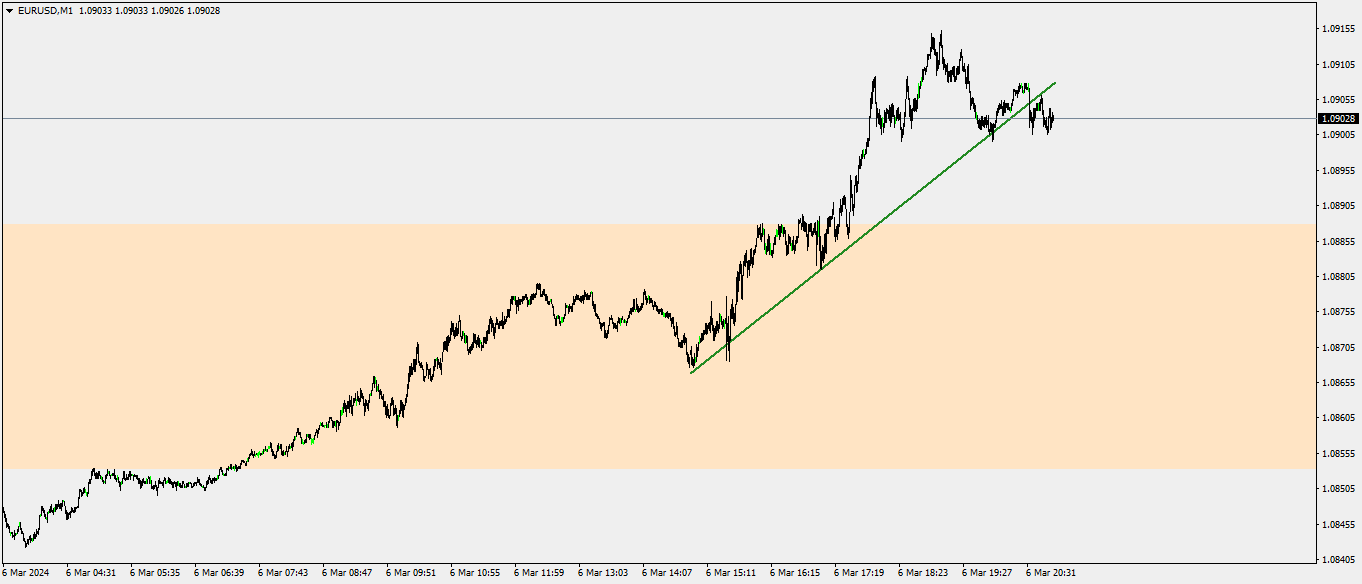Click the '6 Mar 20:31' time label
The width and height of the screenshot is (1362, 584).
point(1051,574)
